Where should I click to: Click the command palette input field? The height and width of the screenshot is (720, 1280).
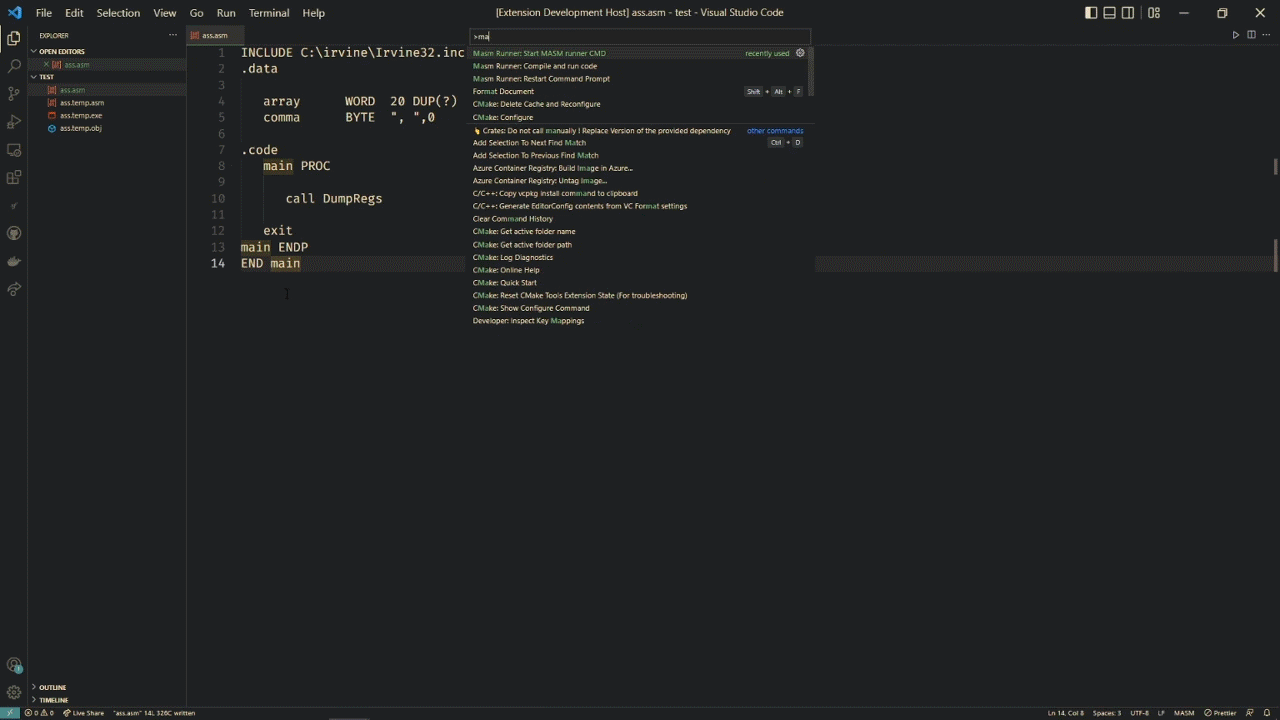(x=638, y=36)
